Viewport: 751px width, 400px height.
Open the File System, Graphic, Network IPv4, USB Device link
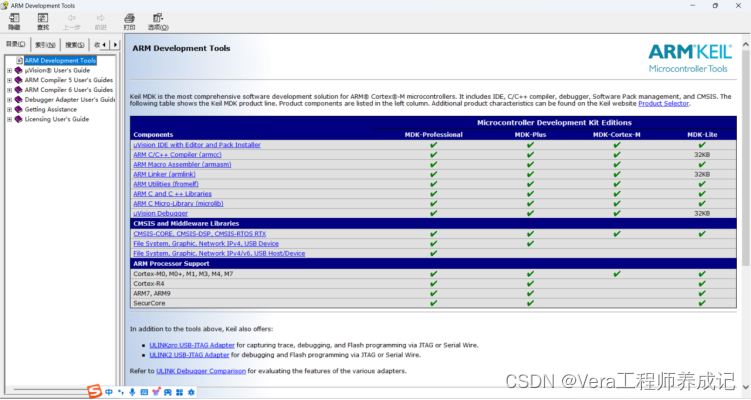click(206, 244)
